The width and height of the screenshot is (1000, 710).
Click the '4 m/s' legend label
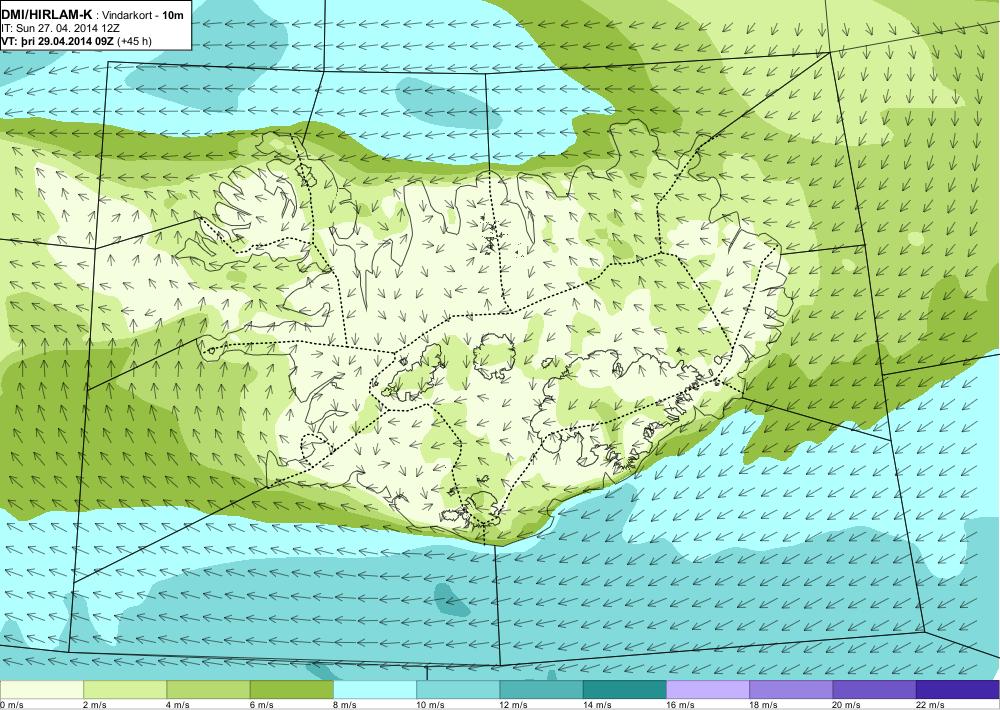[179, 705]
